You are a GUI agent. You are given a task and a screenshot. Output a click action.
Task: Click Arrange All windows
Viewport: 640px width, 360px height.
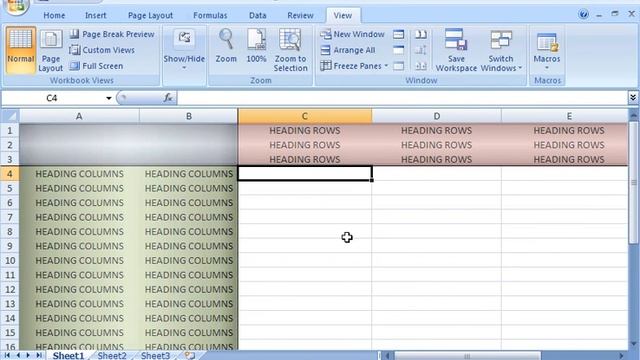click(348, 50)
